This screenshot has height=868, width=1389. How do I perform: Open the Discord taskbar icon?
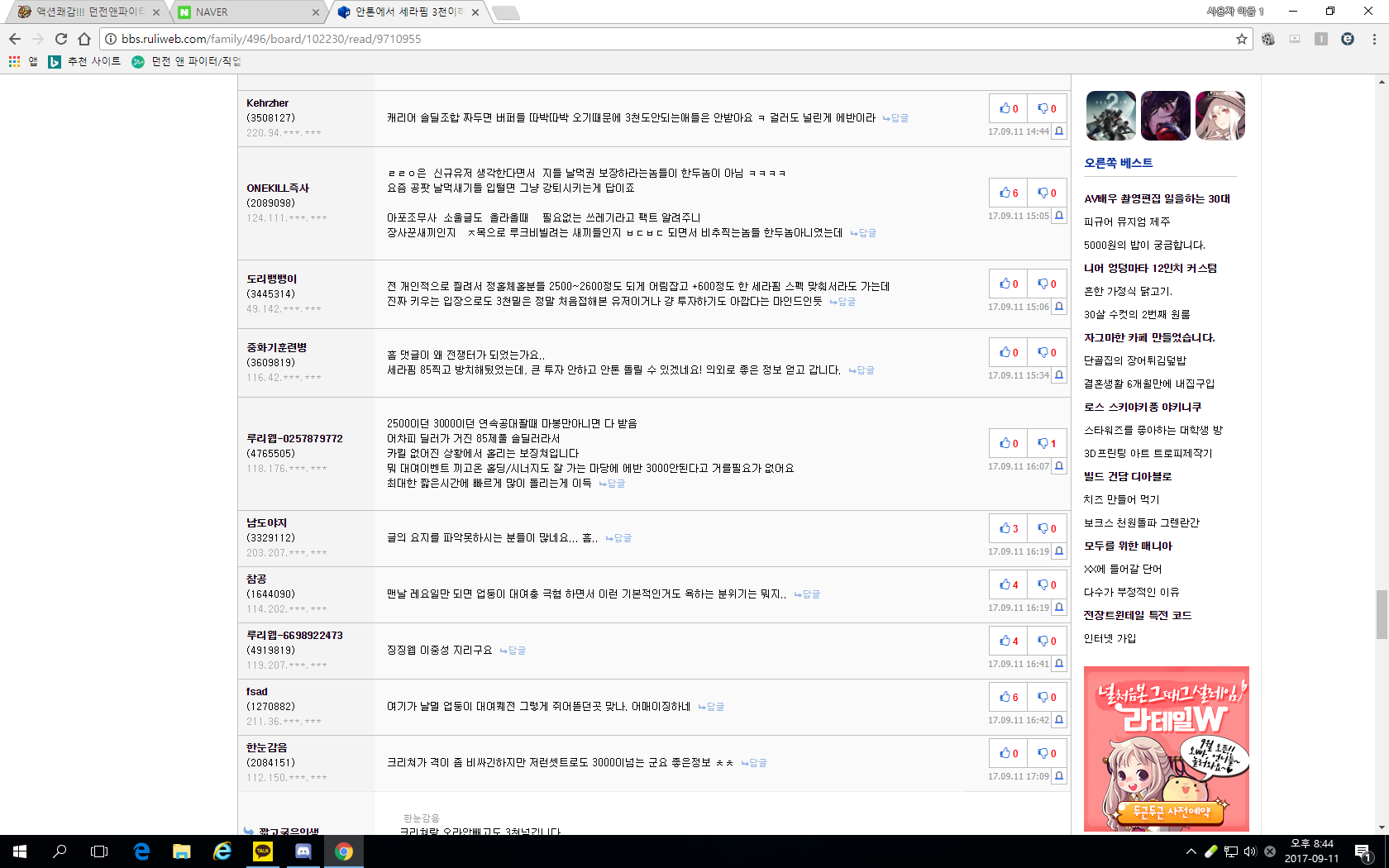(303, 851)
